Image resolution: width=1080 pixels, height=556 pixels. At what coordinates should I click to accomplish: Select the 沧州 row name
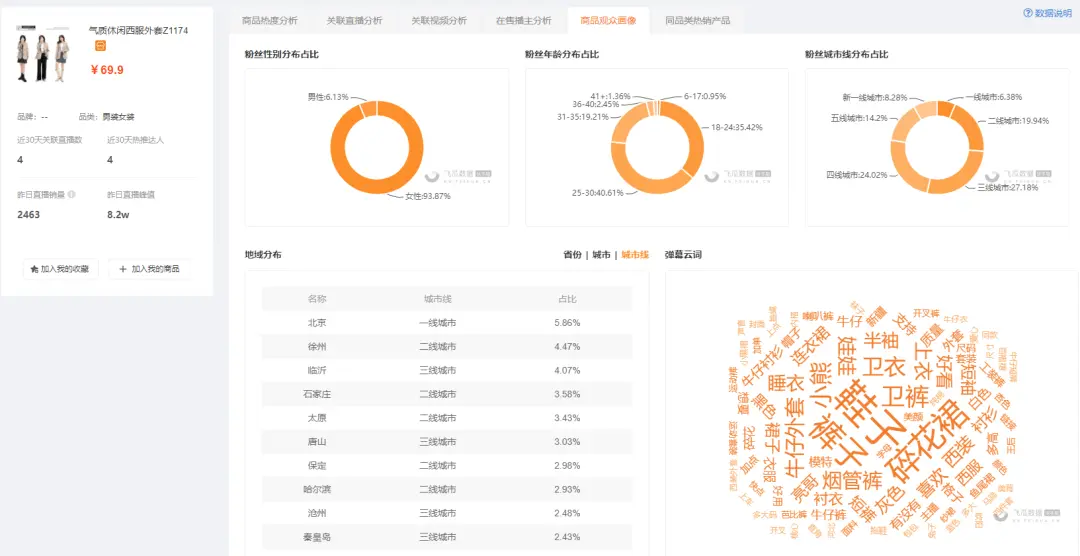pos(317,513)
